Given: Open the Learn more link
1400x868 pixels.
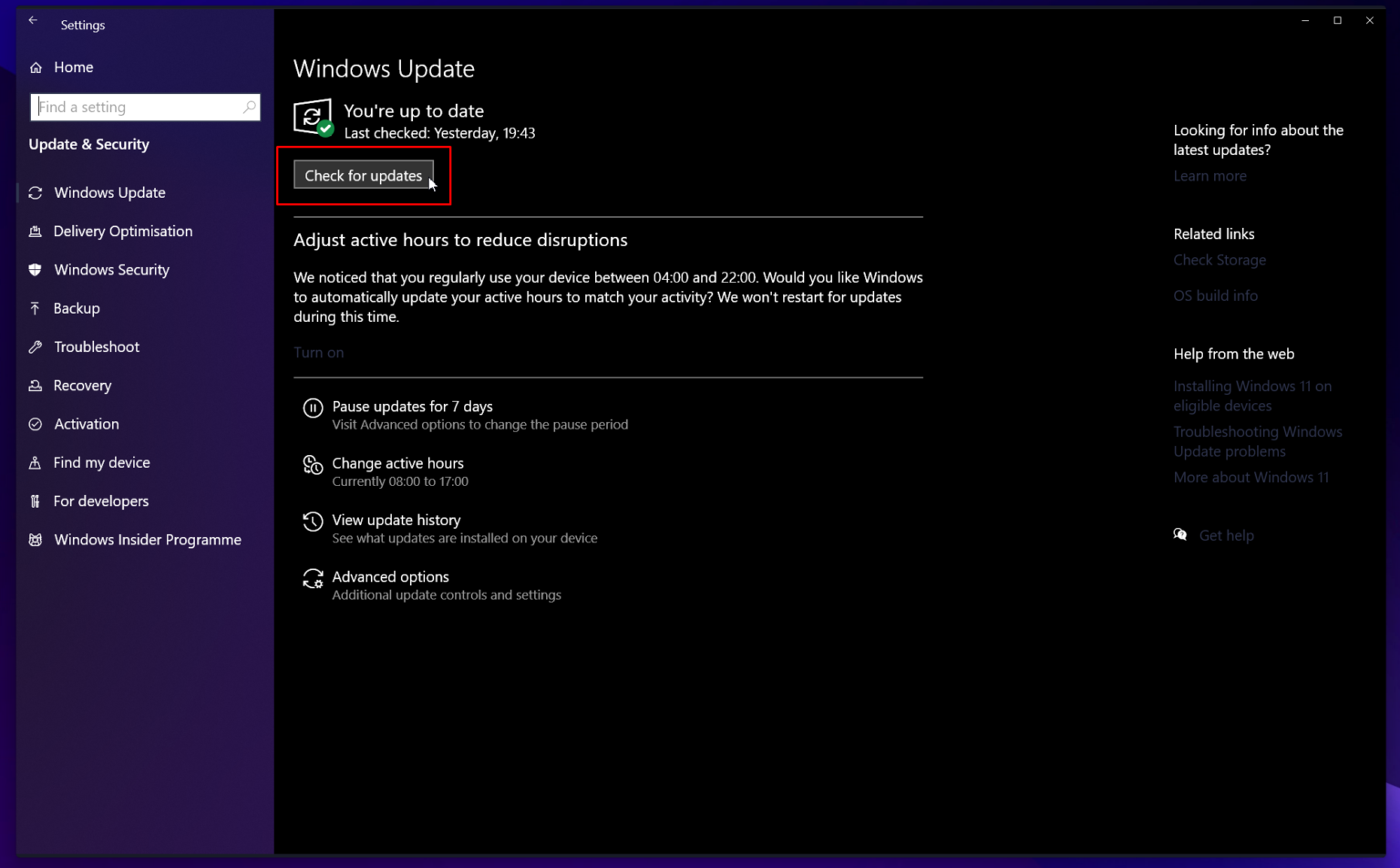Looking at the screenshot, I should (1210, 176).
